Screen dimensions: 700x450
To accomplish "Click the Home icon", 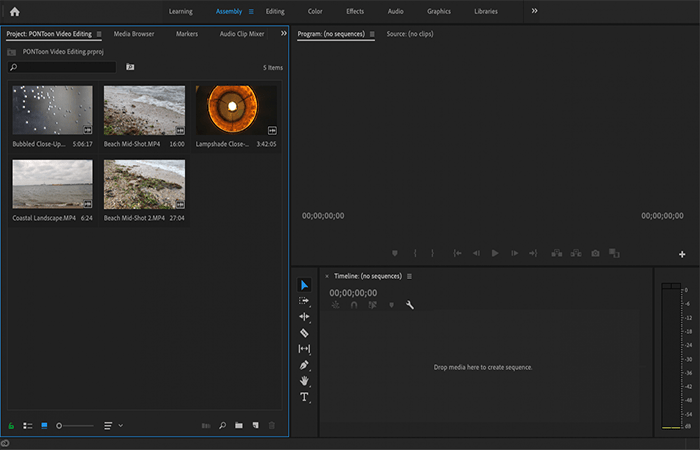I will (15, 12).
